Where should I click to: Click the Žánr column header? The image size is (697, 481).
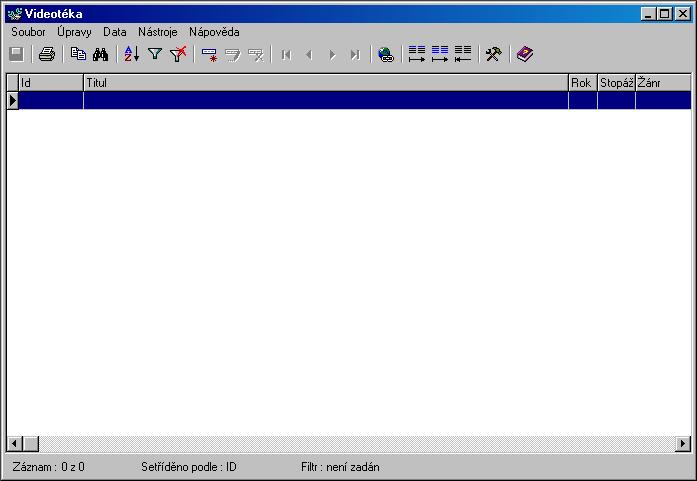[663, 83]
